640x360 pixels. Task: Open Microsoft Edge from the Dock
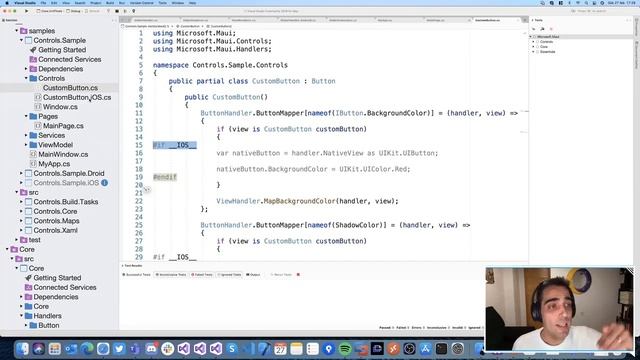[87, 349]
